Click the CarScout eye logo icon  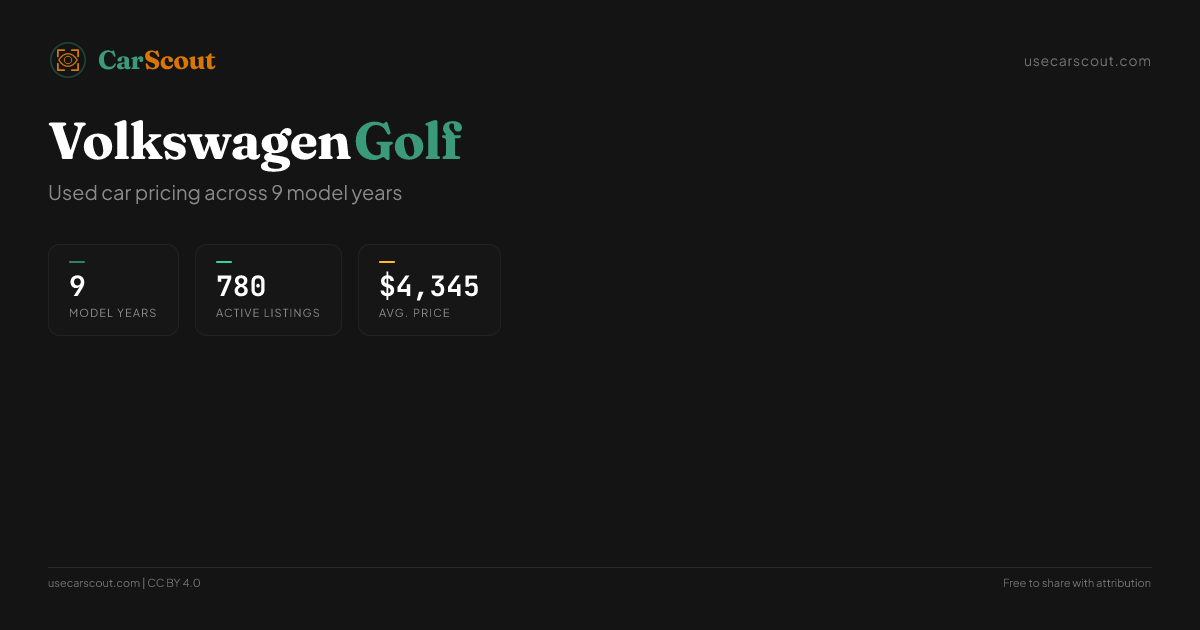68,60
